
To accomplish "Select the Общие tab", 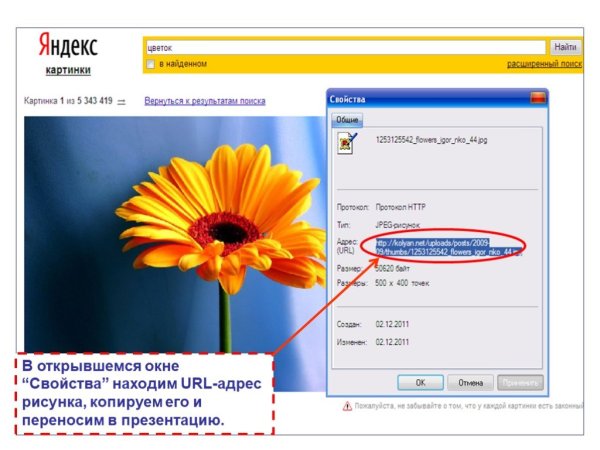I will pos(347,119).
